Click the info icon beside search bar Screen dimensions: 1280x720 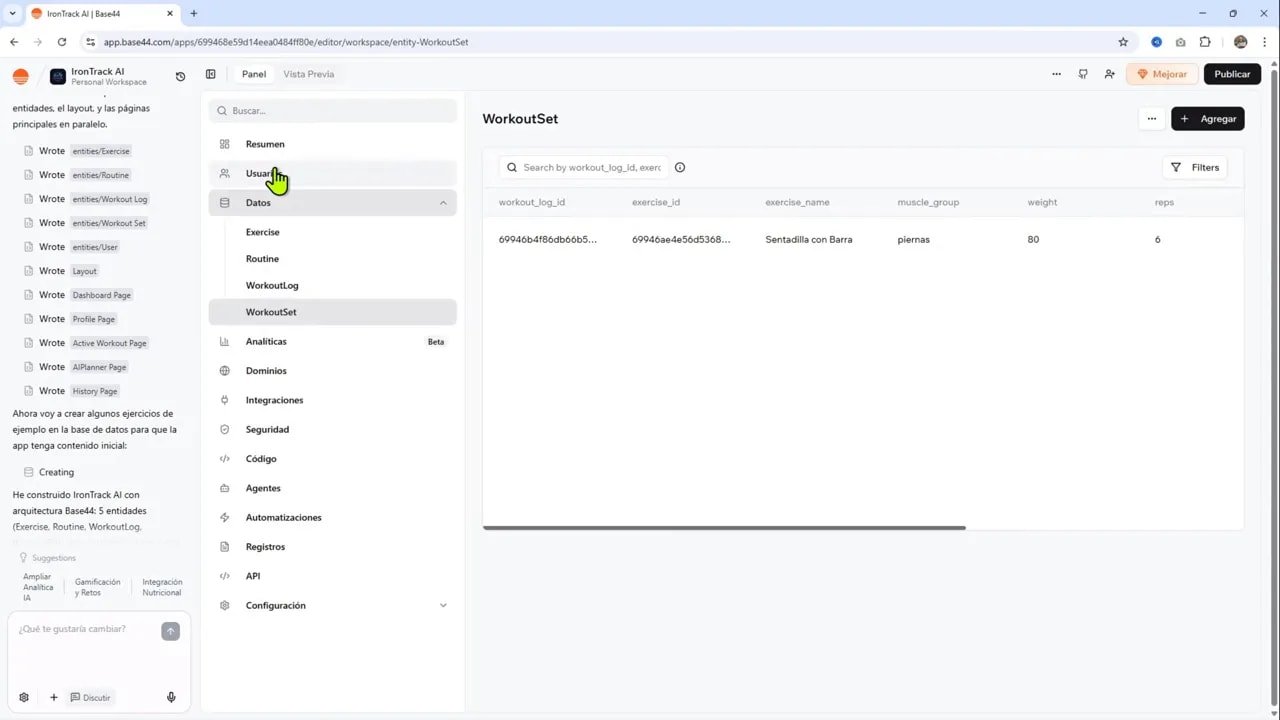tap(680, 167)
